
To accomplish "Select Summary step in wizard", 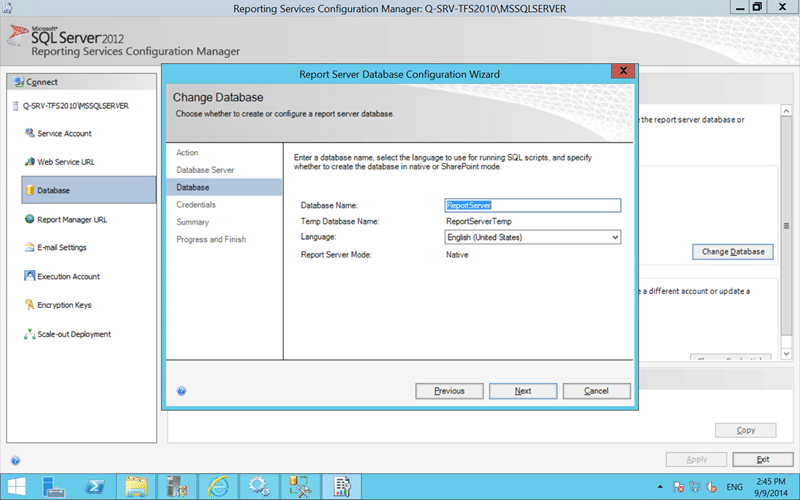I will pyautogui.click(x=192, y=222).
